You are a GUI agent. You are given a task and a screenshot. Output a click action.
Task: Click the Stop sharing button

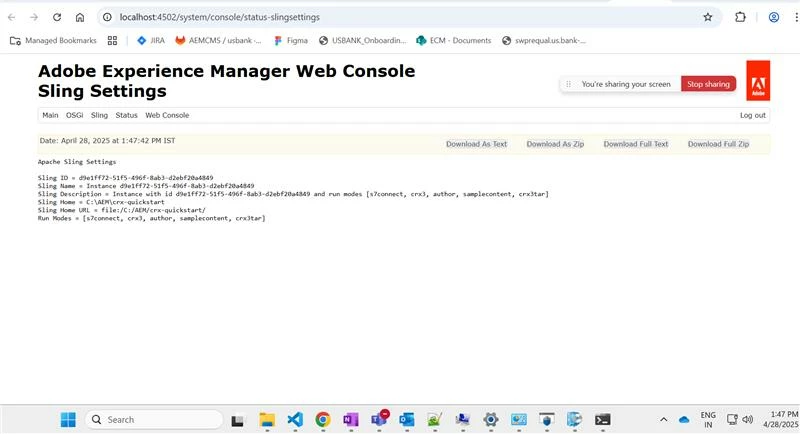[x=708, y=84]
